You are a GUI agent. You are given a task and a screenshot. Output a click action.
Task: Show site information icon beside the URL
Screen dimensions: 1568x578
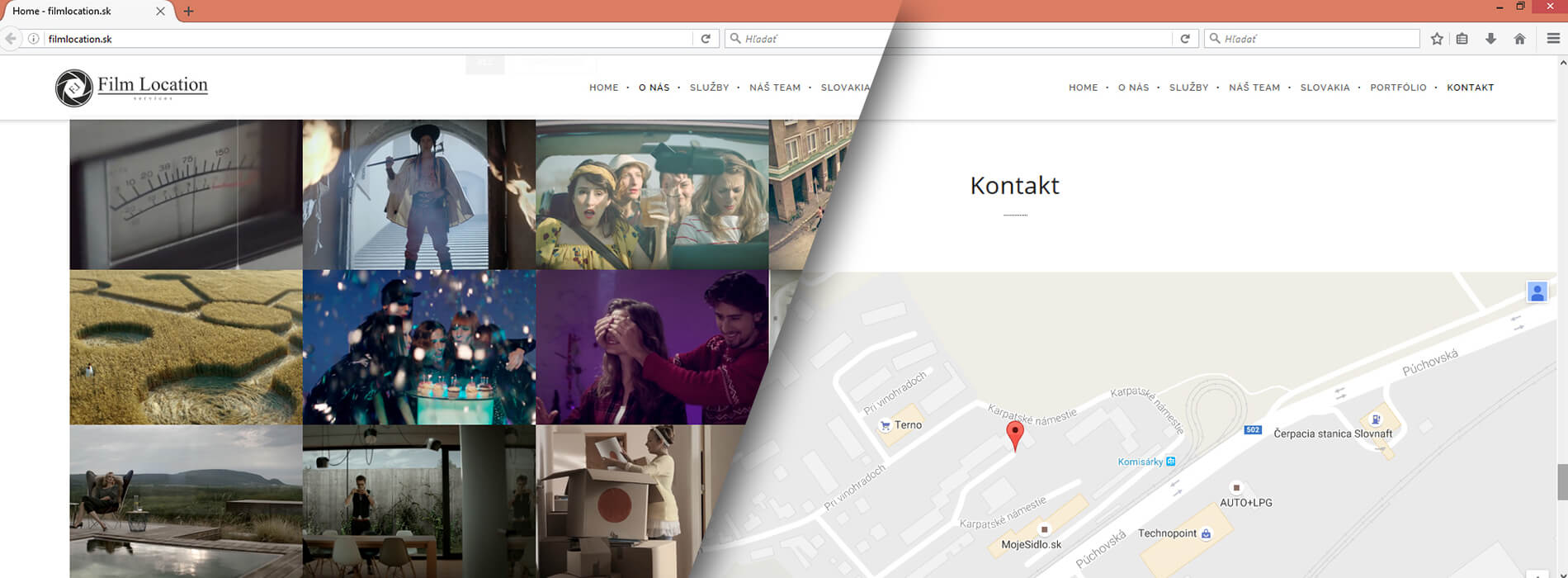click(33, 39)
